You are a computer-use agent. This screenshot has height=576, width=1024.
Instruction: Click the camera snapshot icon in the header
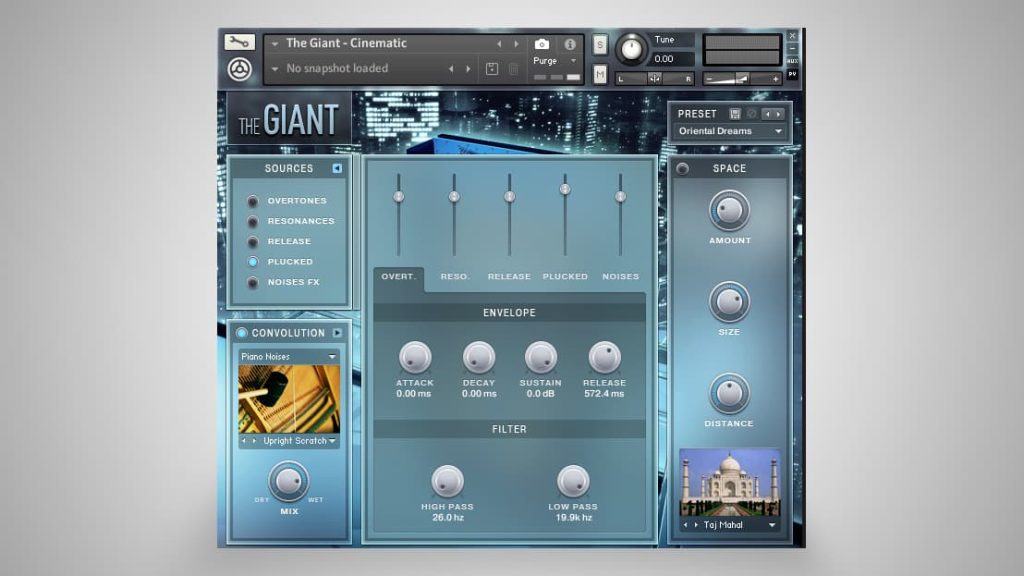[543, 43]
